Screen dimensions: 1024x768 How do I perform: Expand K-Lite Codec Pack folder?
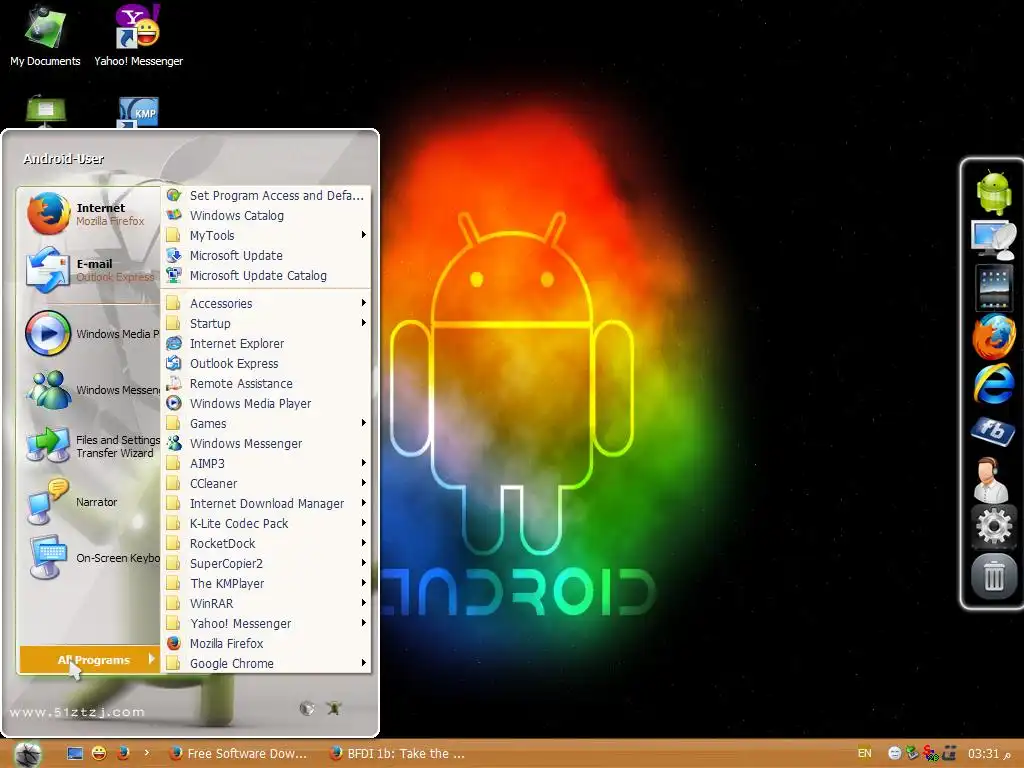pos(266,523)
